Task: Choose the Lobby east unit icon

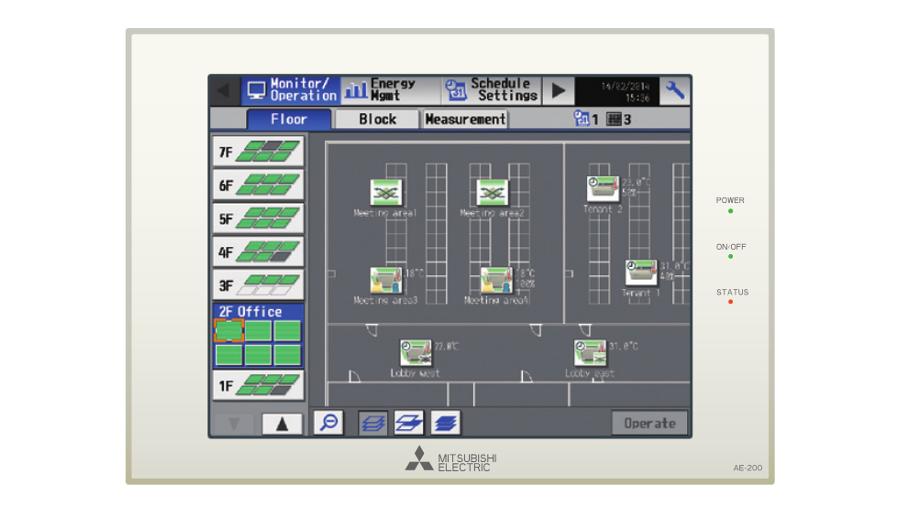Action: 590,352
